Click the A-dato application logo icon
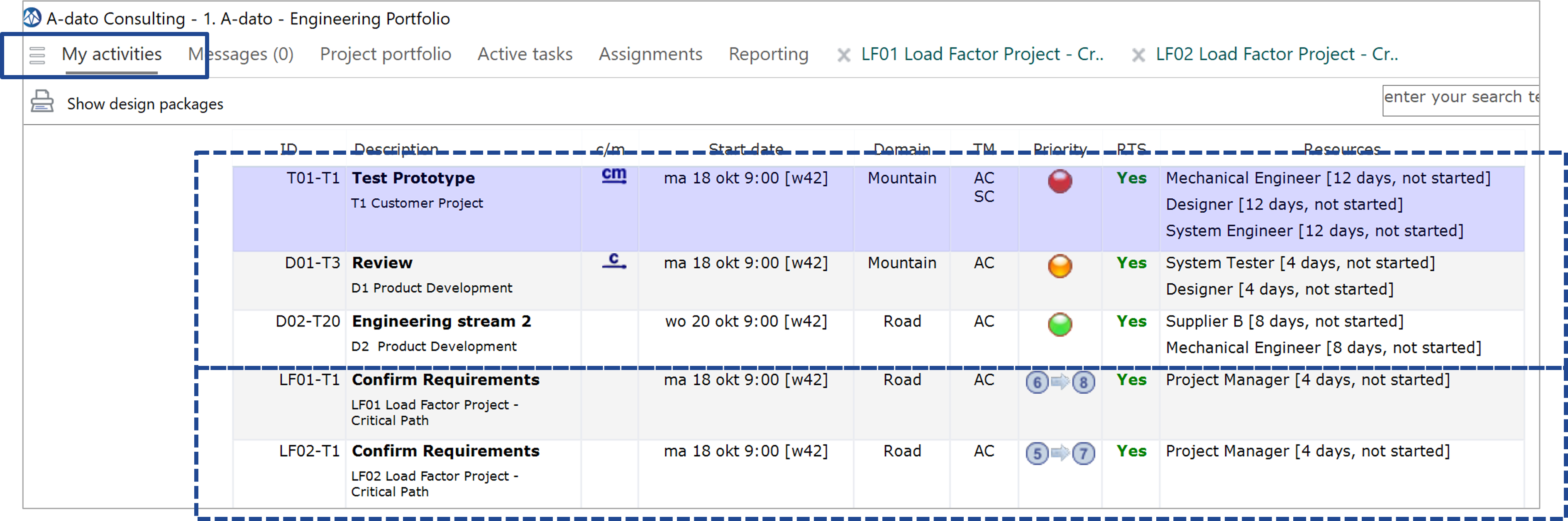 point(32,18)
